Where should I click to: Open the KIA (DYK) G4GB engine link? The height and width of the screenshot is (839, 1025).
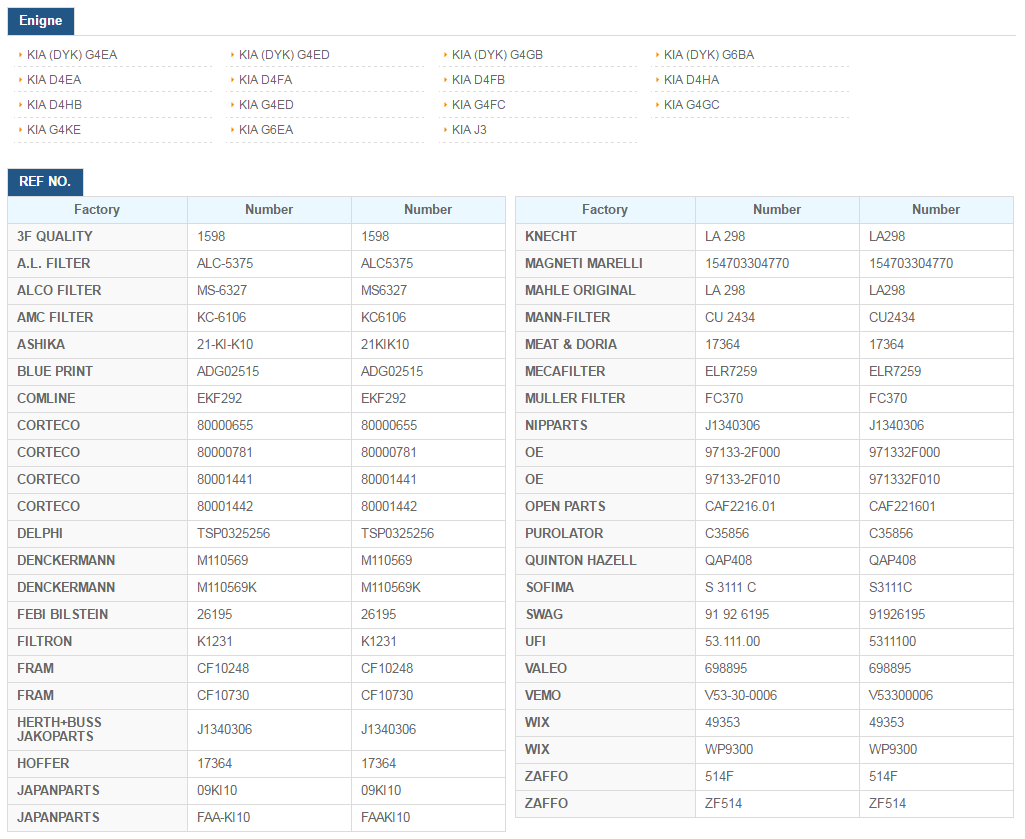[497, 55]
